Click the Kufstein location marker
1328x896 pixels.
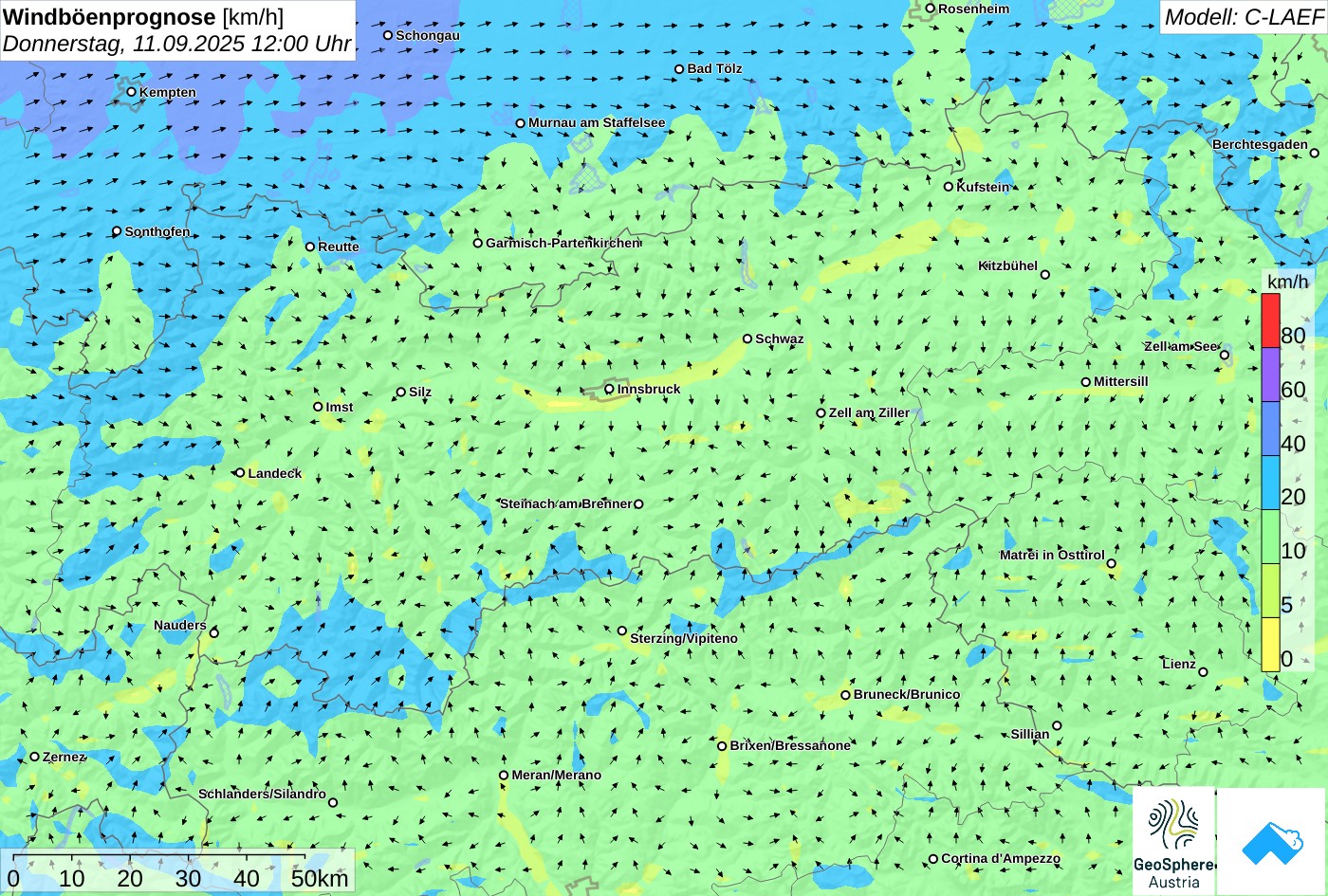(x=949, y=187)
